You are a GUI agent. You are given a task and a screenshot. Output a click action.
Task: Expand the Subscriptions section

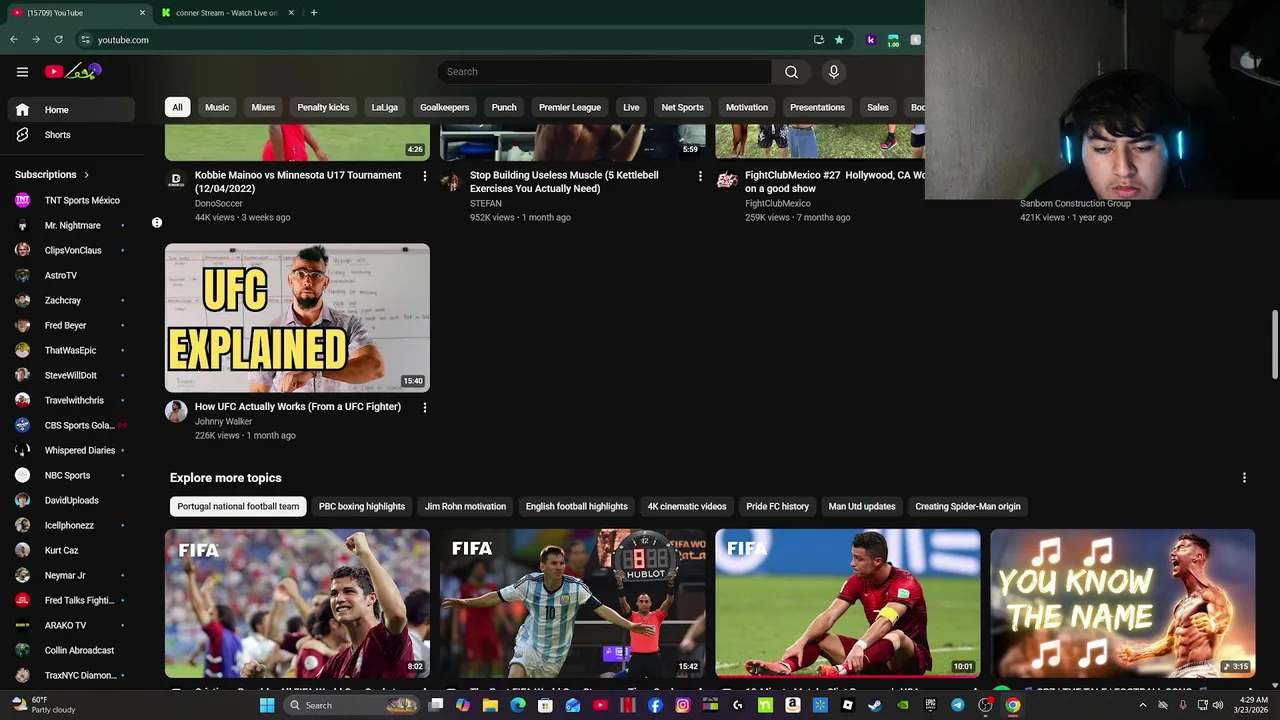(52, 175)
